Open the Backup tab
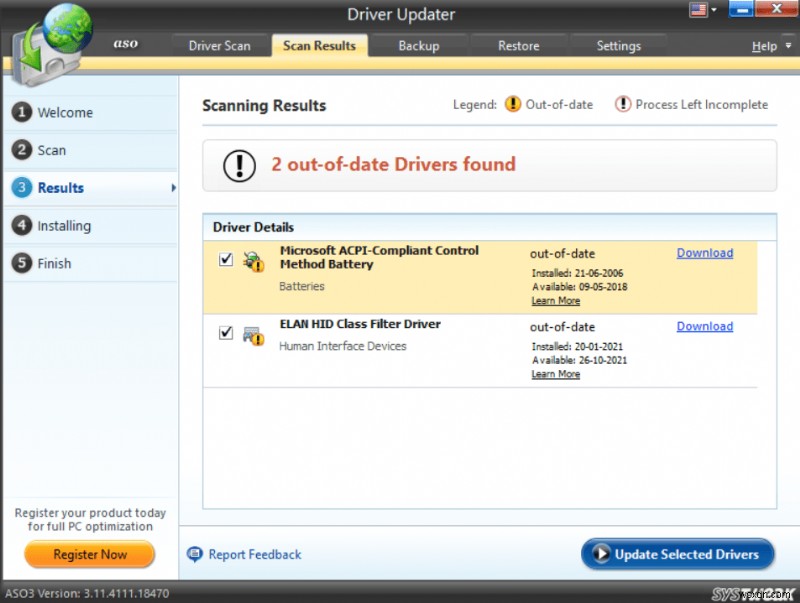This screenshot has width=800, height=603. 419,46
